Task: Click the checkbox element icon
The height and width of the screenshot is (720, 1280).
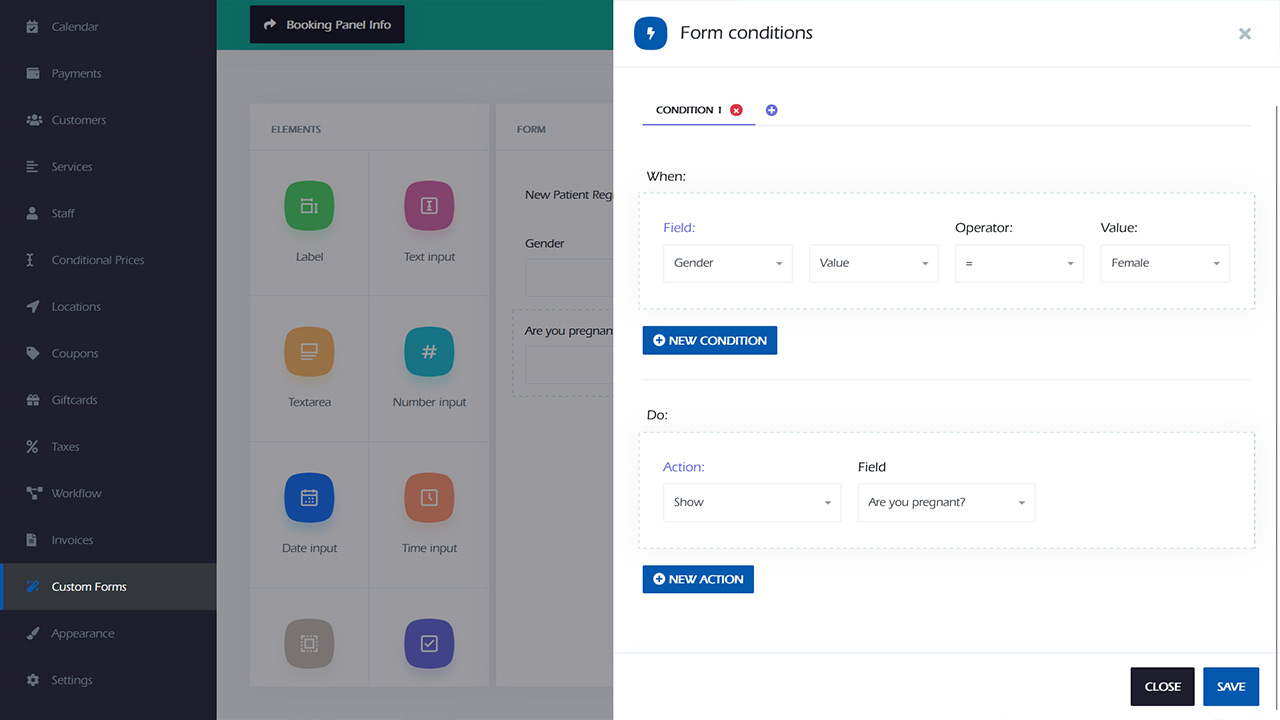Action: point(429,644)
